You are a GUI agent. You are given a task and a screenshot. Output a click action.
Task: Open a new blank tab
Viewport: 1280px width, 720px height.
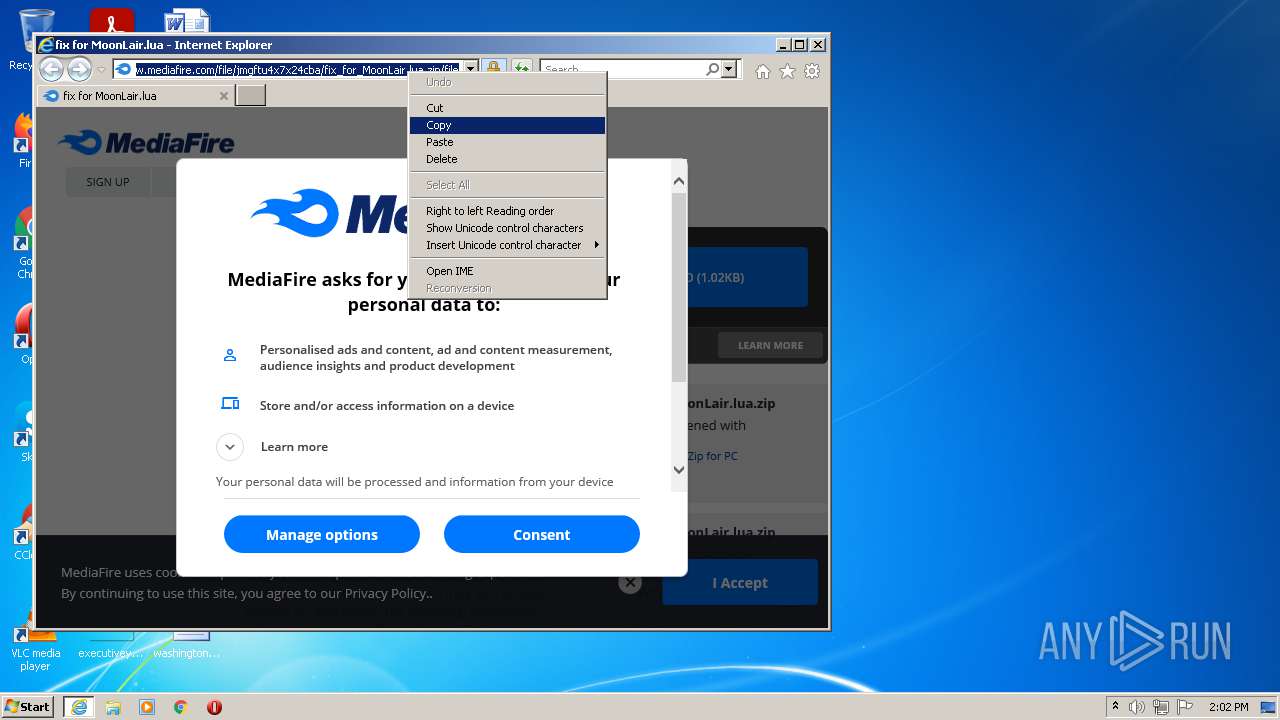(x=250, y=96)
